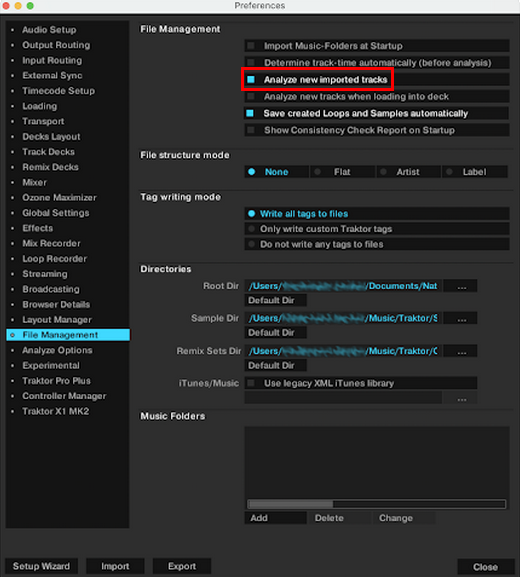The image size is (520, 577).
Task: Browse iTunes library path ellipsis button
Action: (x=461, y=398)
